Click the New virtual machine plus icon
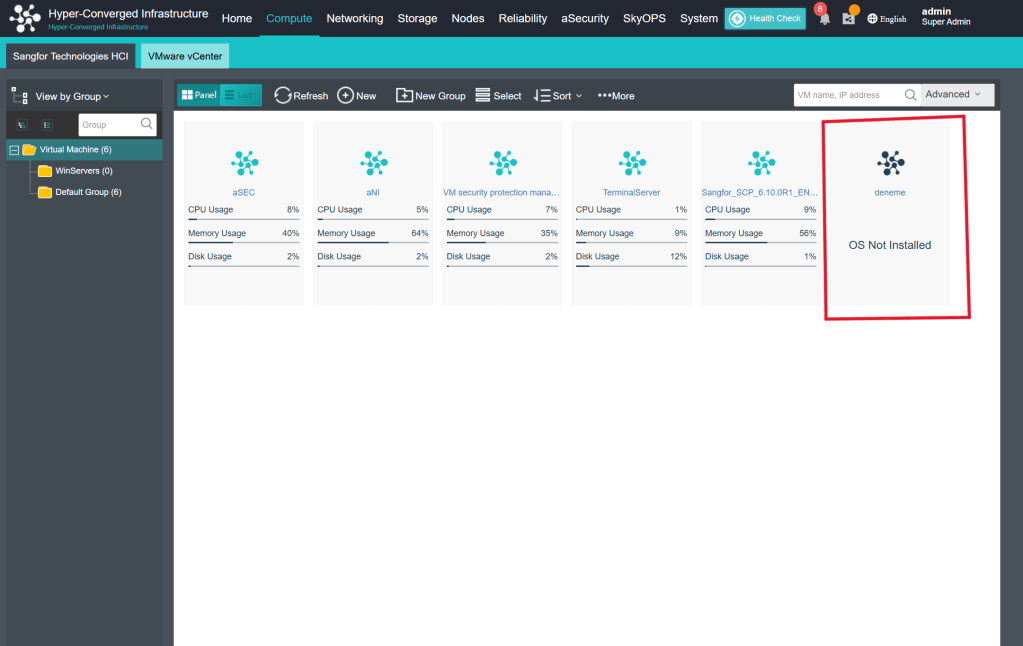Screen dimensions: 1023x646 pyautogui.click(x=346, y=95)
